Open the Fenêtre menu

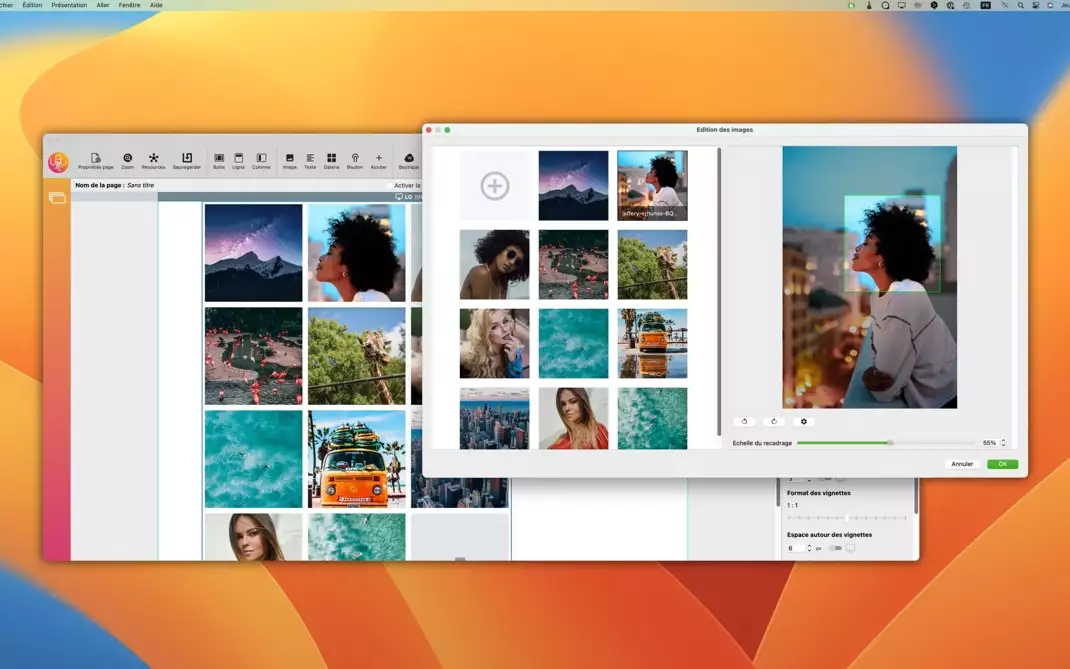coord(129,5)
